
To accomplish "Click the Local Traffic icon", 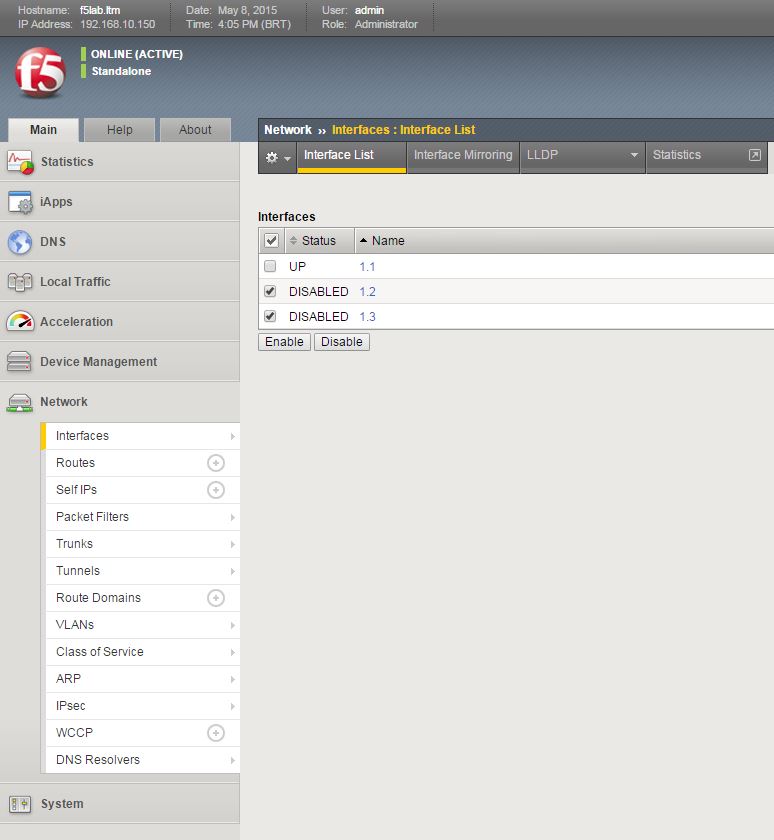I will click(20, 282).
